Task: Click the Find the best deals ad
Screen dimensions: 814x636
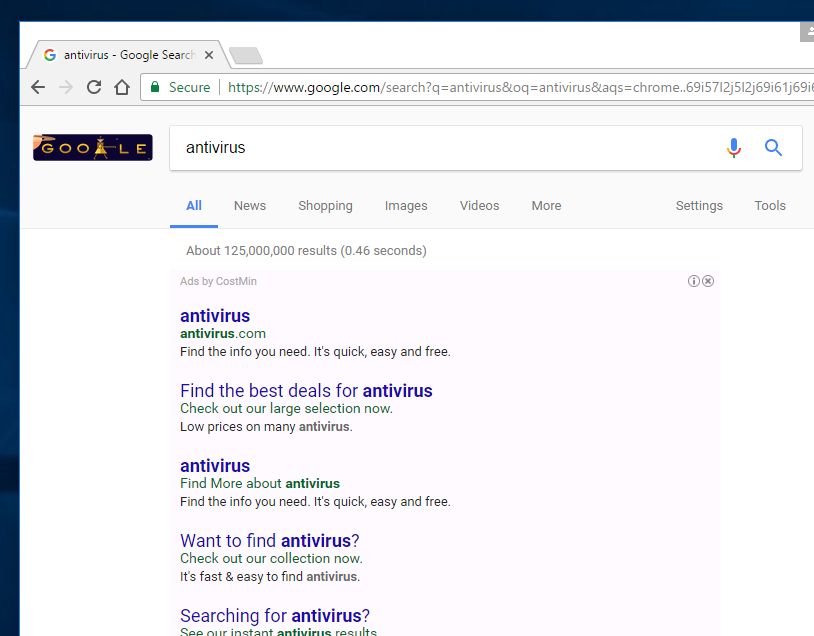Action: [x=305, y=391]
